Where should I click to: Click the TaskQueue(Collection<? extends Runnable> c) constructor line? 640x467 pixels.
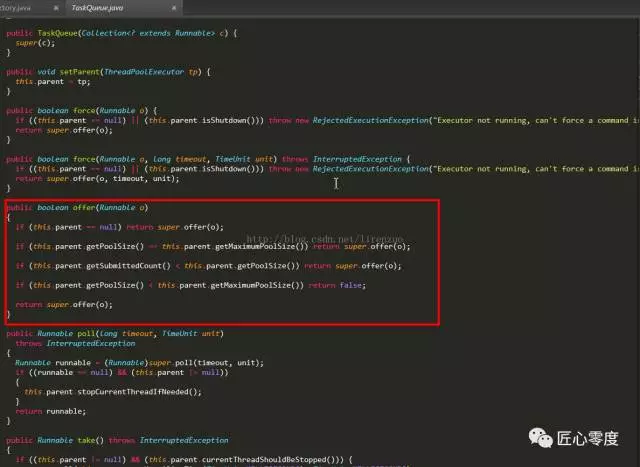[x=122, y=33]
